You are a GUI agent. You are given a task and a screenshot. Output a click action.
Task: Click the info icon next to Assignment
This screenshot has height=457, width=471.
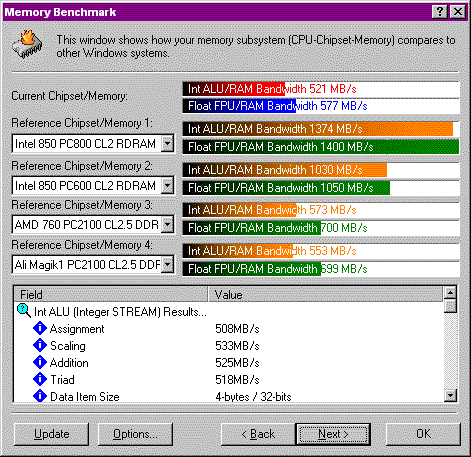[x=40, y=328]
